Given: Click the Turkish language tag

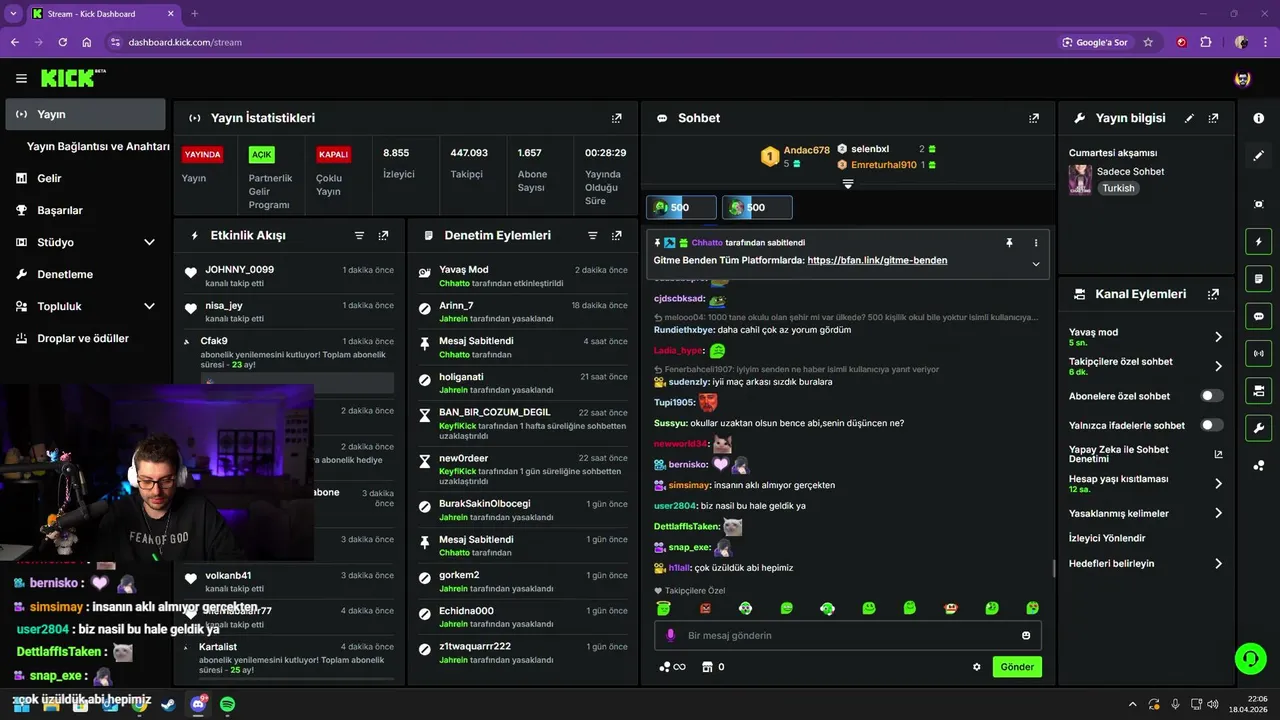Looking at the screenshot, I should (x=1118, y=188).
